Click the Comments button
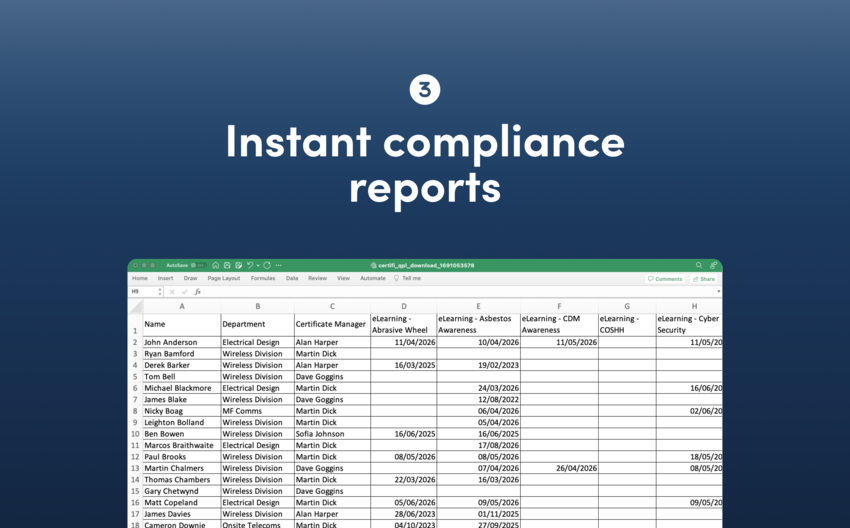850x528 pixels. [x=665, y=279]
